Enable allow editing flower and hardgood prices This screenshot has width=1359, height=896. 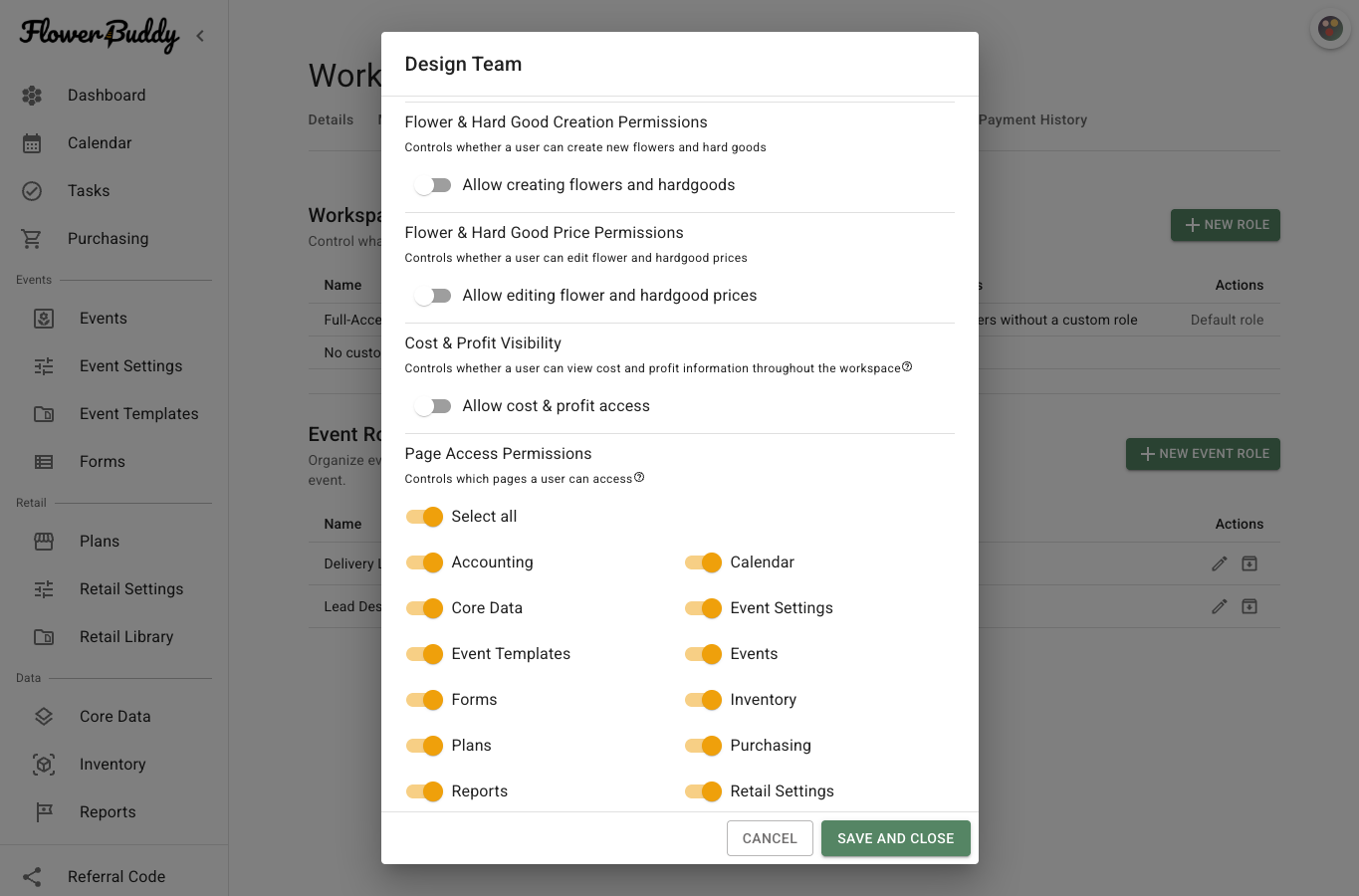coord(433,296)
